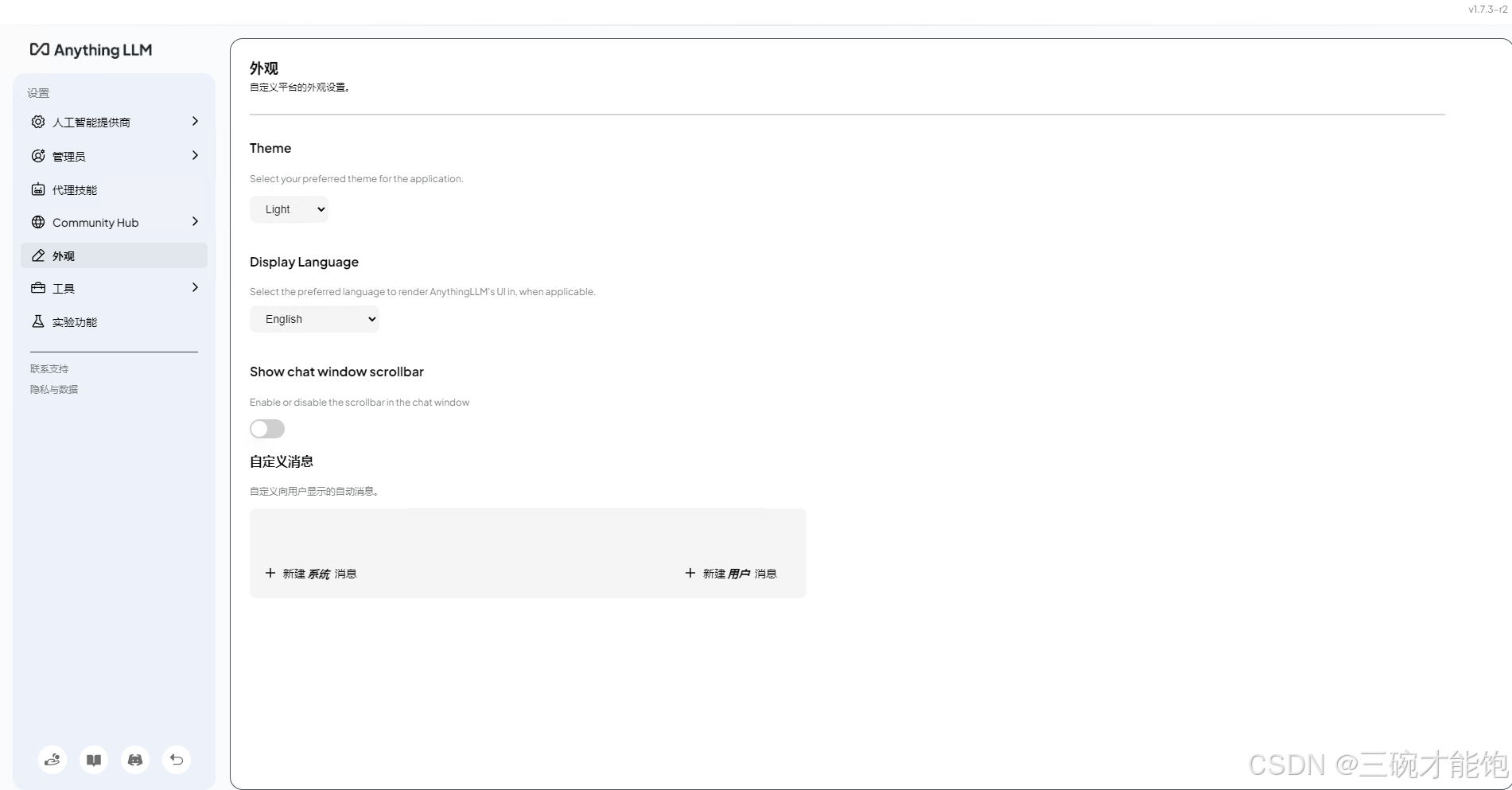Click the 新建系统消息 add button
Image resolution: width=1512 pixels, height=790 pixels.
(311, 573)
